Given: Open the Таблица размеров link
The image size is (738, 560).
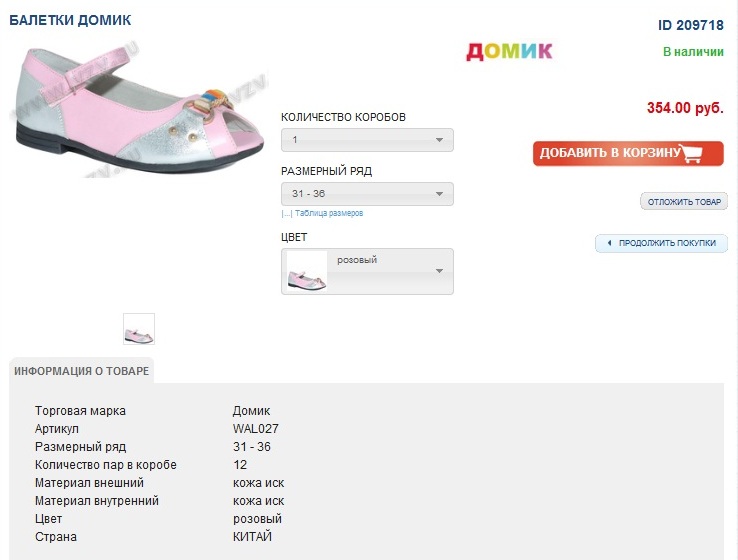Looking at the screenshot, I should click(328, 214).
